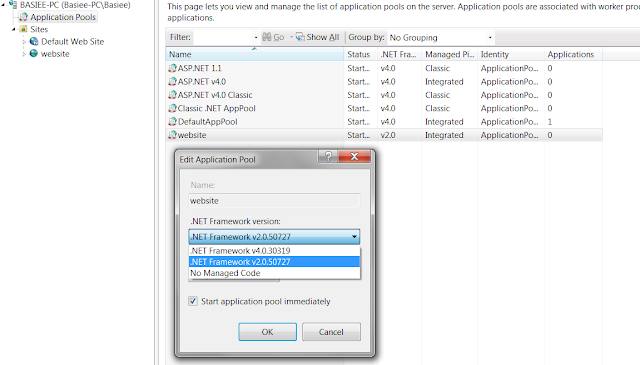This screenshot has height=365, width=640.
Task: Sort by the Identity column header
Action: tap(511, 54)
